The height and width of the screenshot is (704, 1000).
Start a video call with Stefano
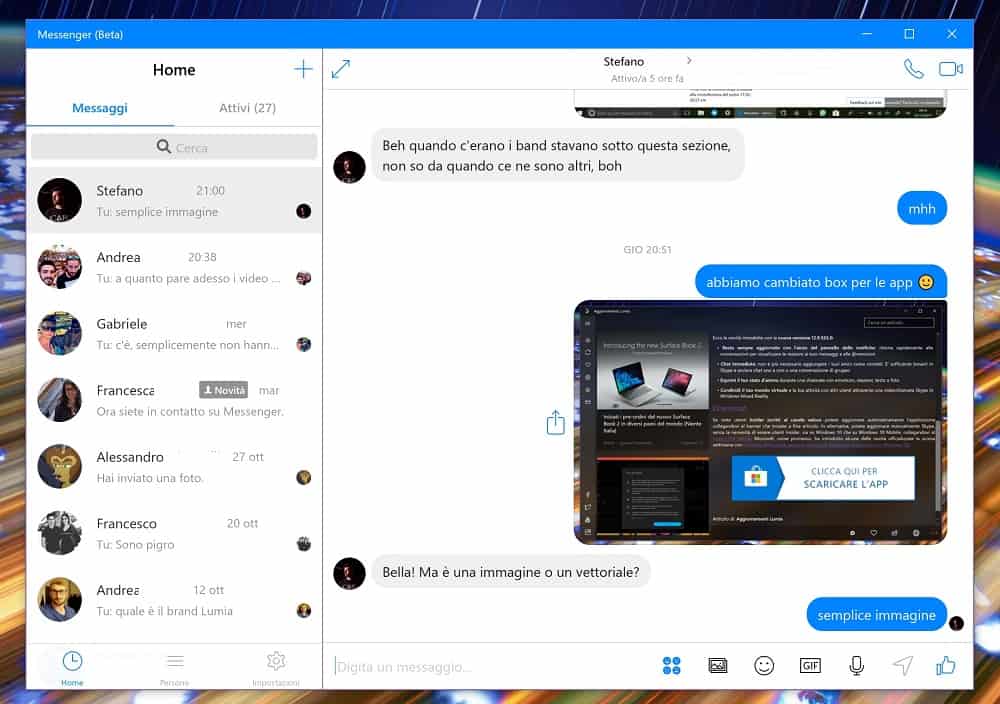click(x=950, y=68)
